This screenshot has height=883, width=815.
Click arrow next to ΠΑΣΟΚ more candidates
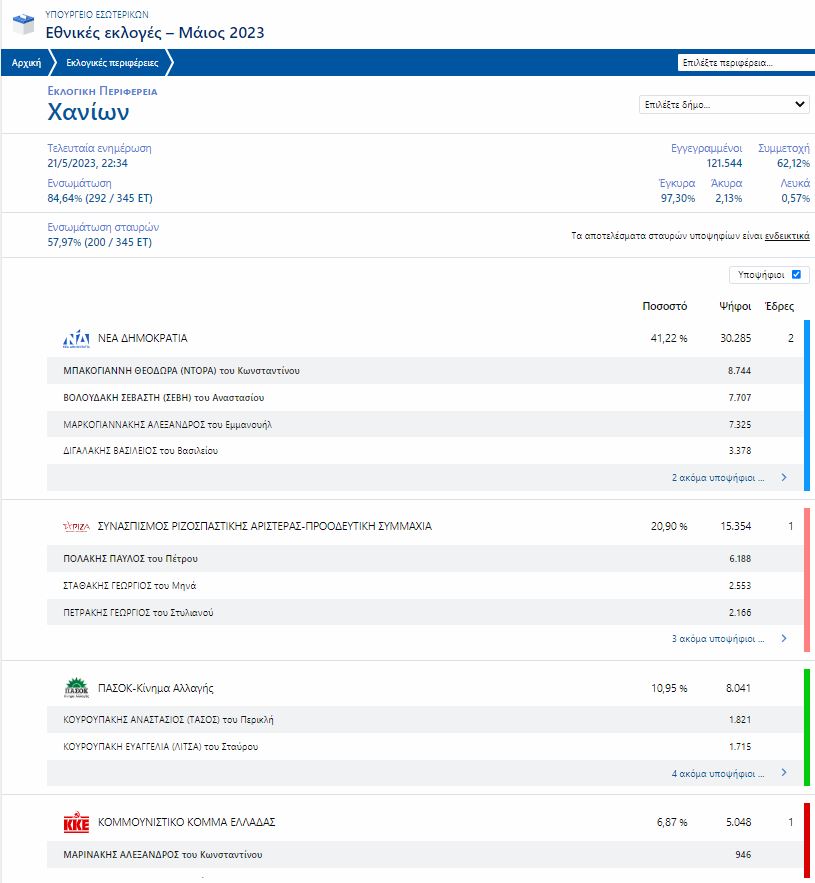[x=784, y=773]
